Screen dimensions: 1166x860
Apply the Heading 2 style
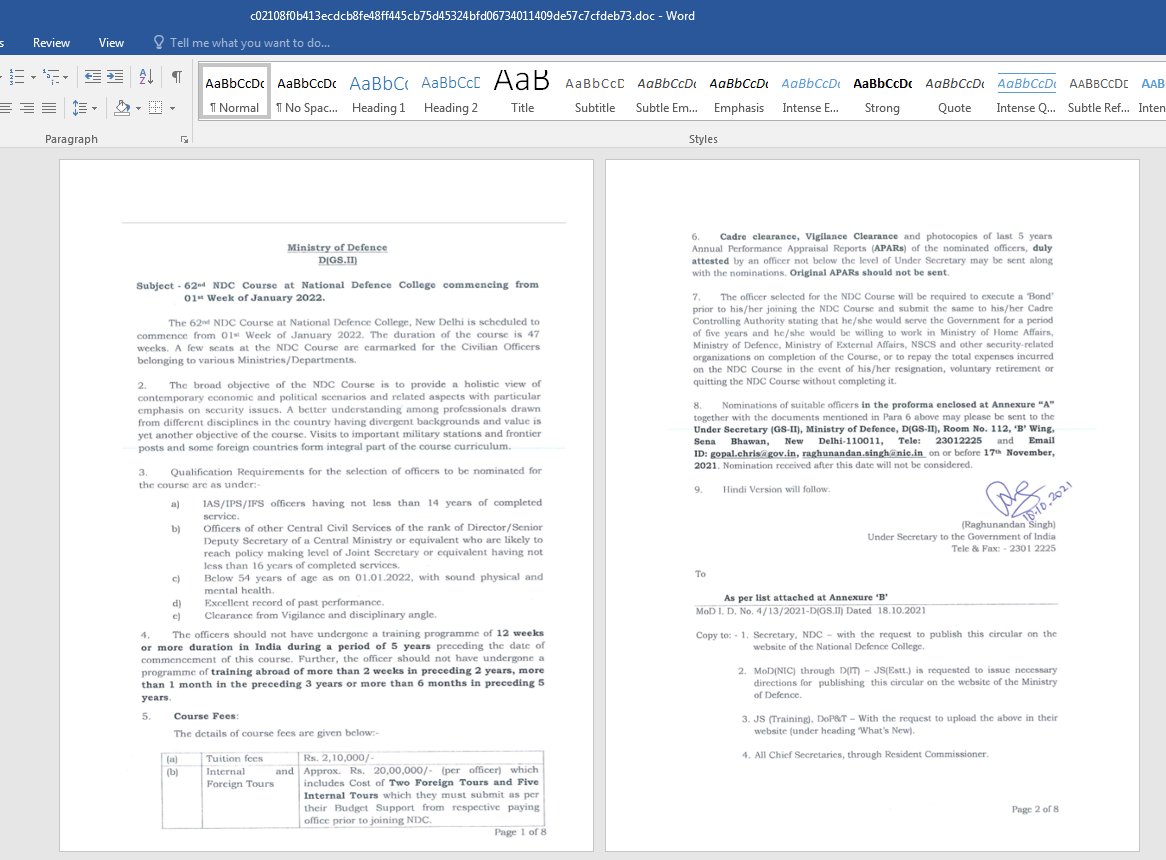pos(451,92)
